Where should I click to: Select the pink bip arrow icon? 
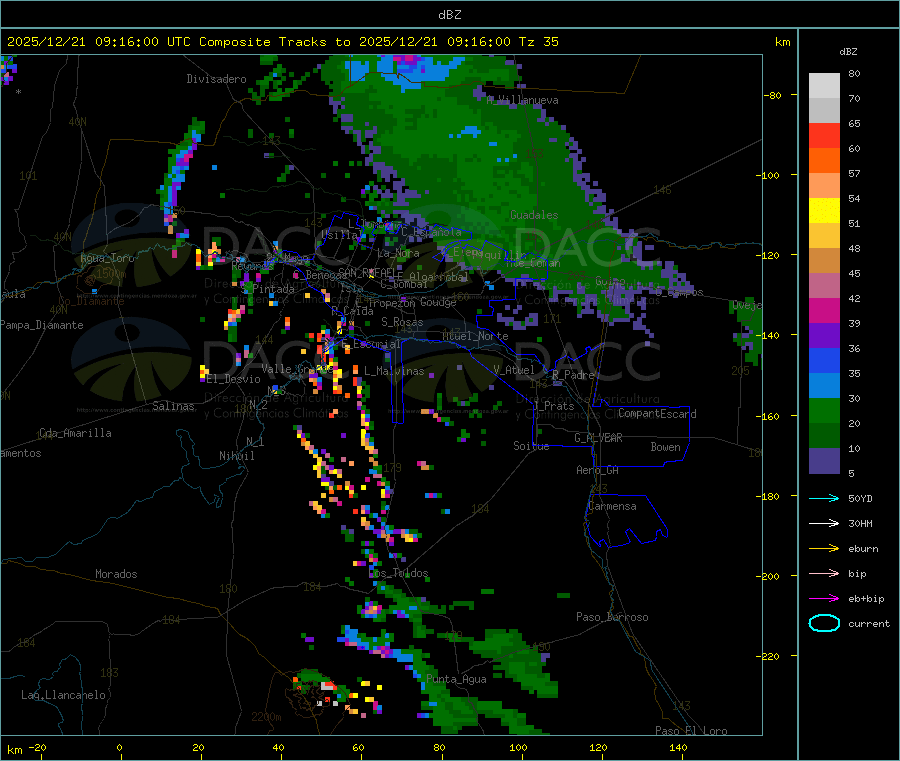pyautogui.click(x=824, y=573)
